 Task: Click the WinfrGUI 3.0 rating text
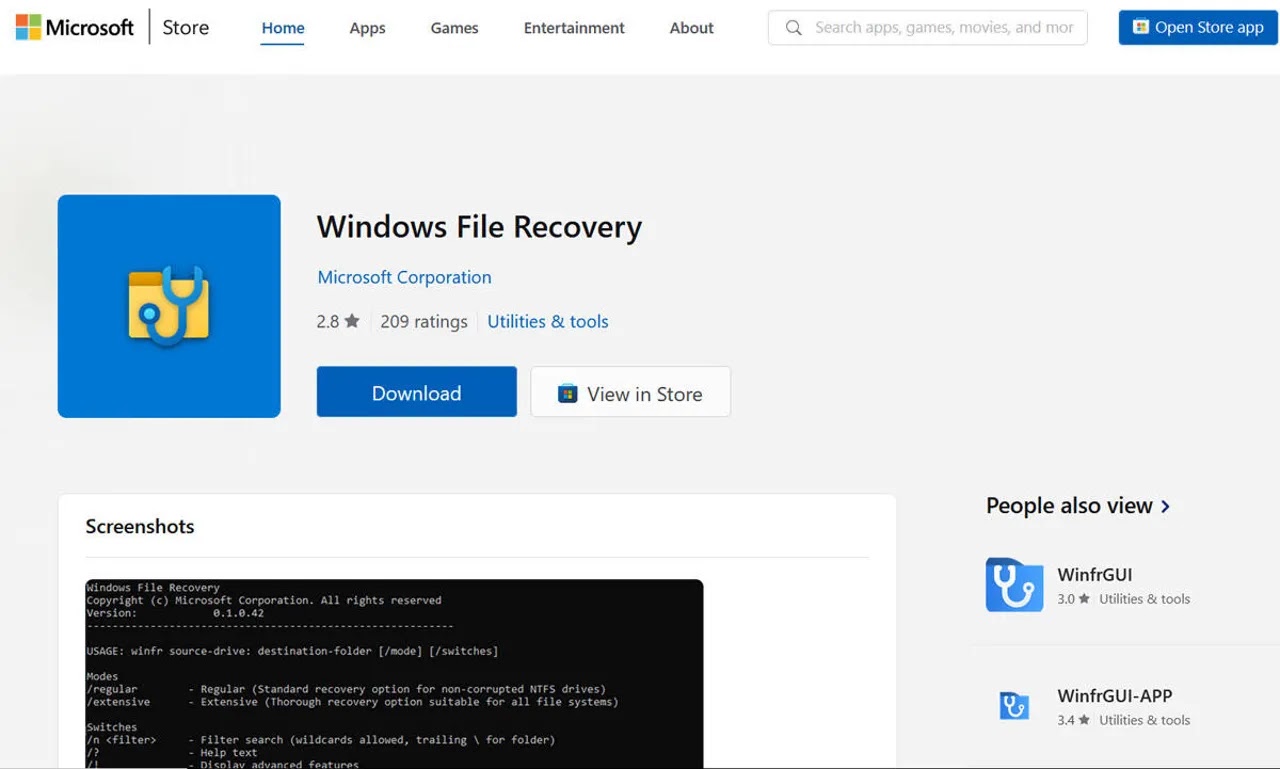click(1074, 599)
